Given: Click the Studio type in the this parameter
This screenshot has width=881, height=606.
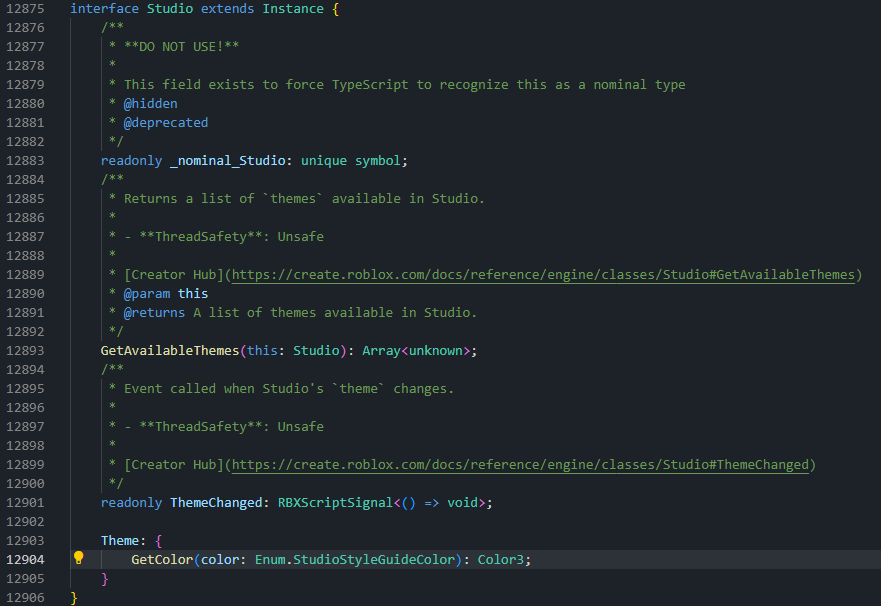Looking at the screenshot, I should pos(316,350).
